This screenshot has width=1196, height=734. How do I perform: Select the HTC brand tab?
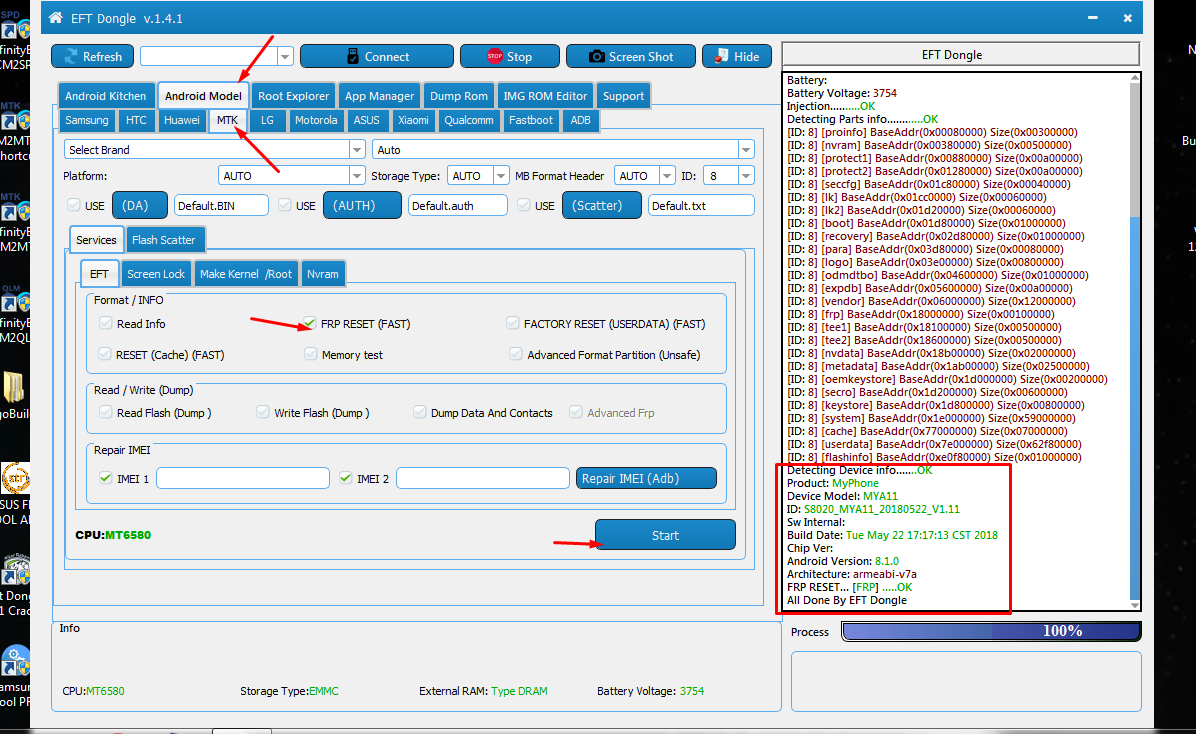[137, 121]
